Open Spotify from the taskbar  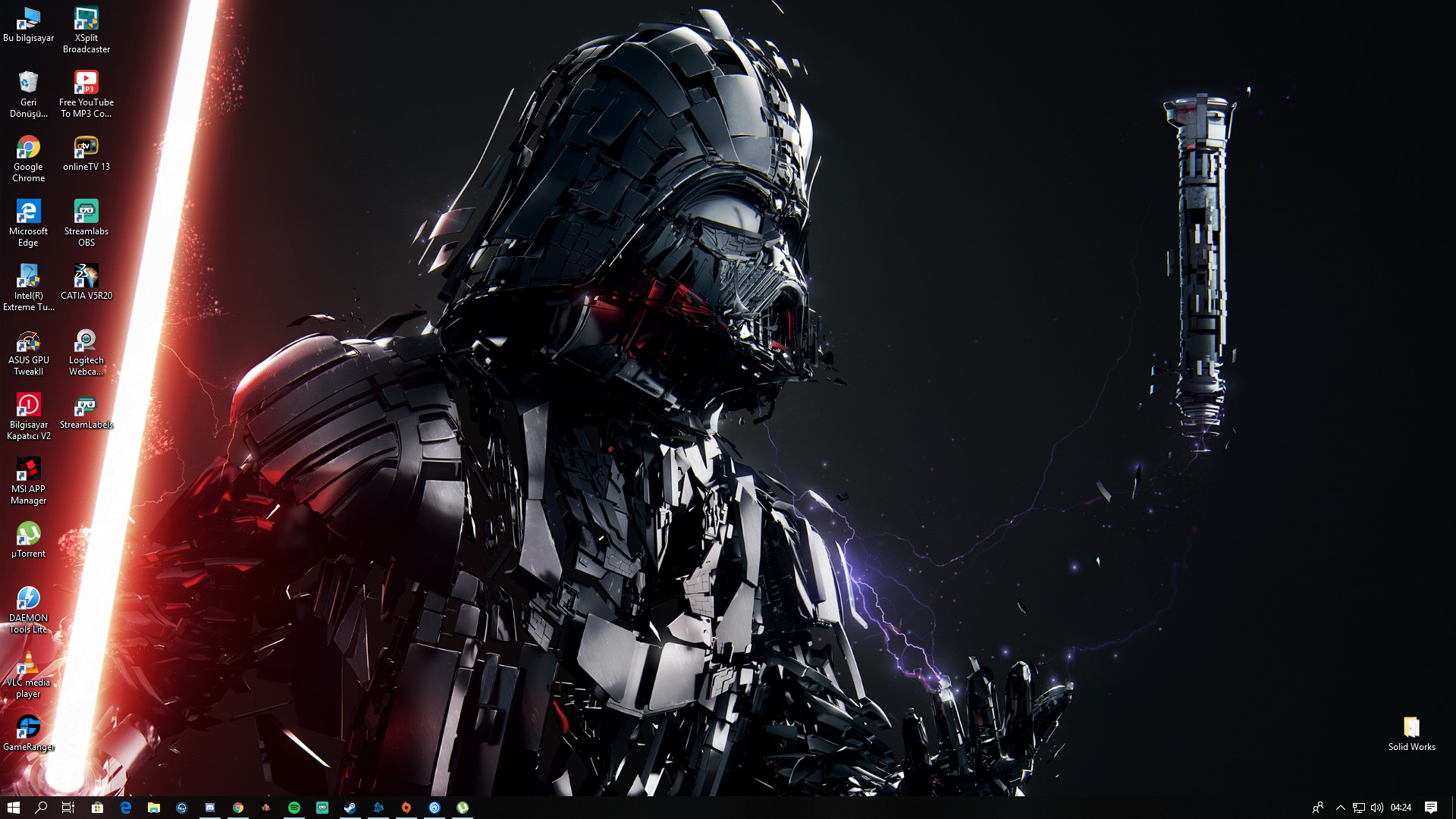point(294,808)
